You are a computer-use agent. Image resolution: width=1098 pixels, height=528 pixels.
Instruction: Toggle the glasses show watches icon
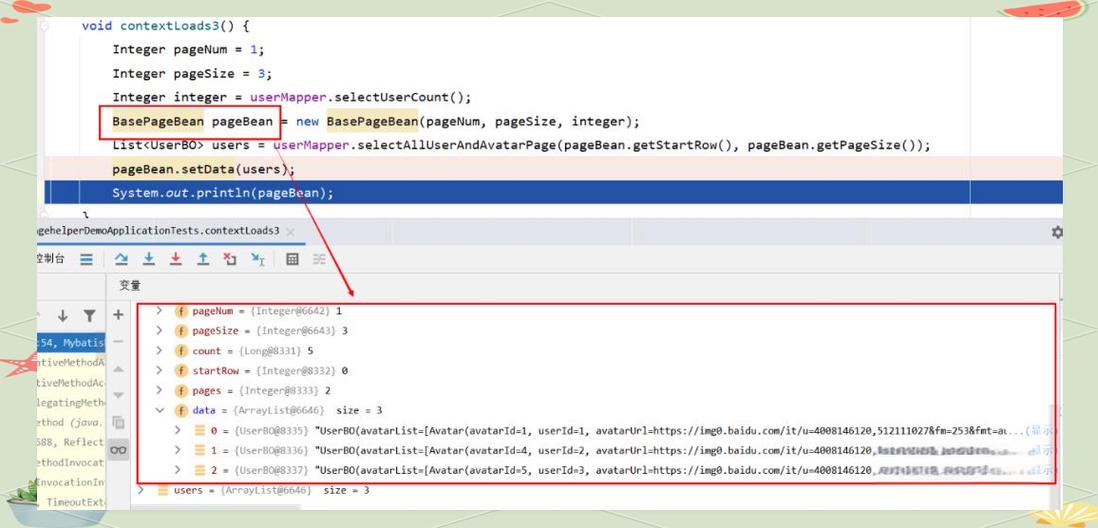(x=118, y=450)
